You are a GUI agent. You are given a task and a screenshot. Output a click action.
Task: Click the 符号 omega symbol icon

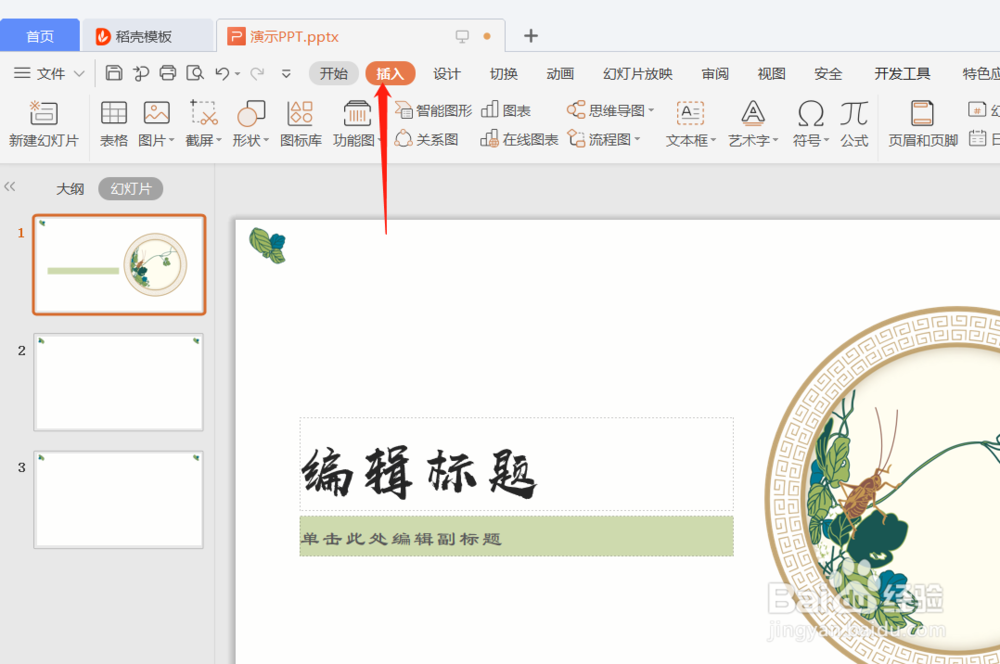coord(811,114)
